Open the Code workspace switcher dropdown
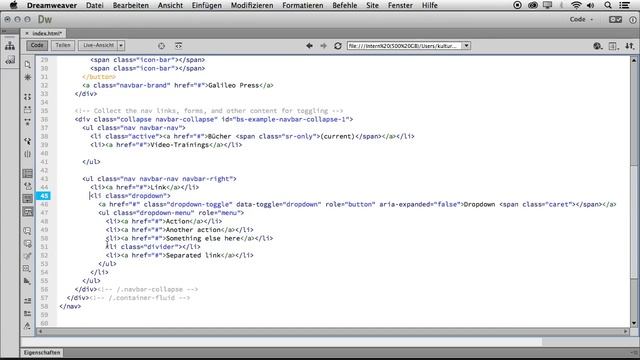 (x=582, y=19)
